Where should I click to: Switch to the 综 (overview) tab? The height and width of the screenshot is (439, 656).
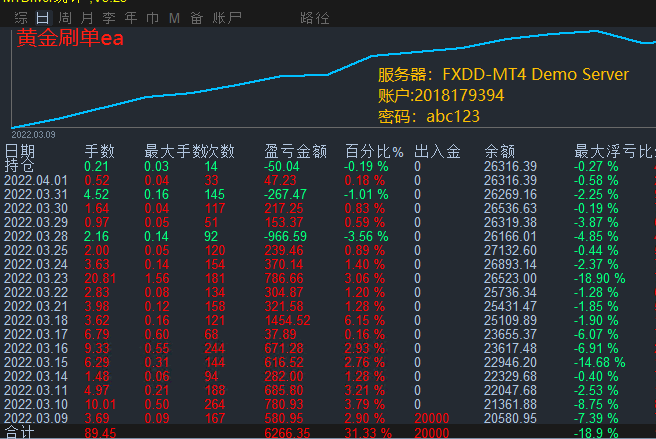click(x=21, y=18)
